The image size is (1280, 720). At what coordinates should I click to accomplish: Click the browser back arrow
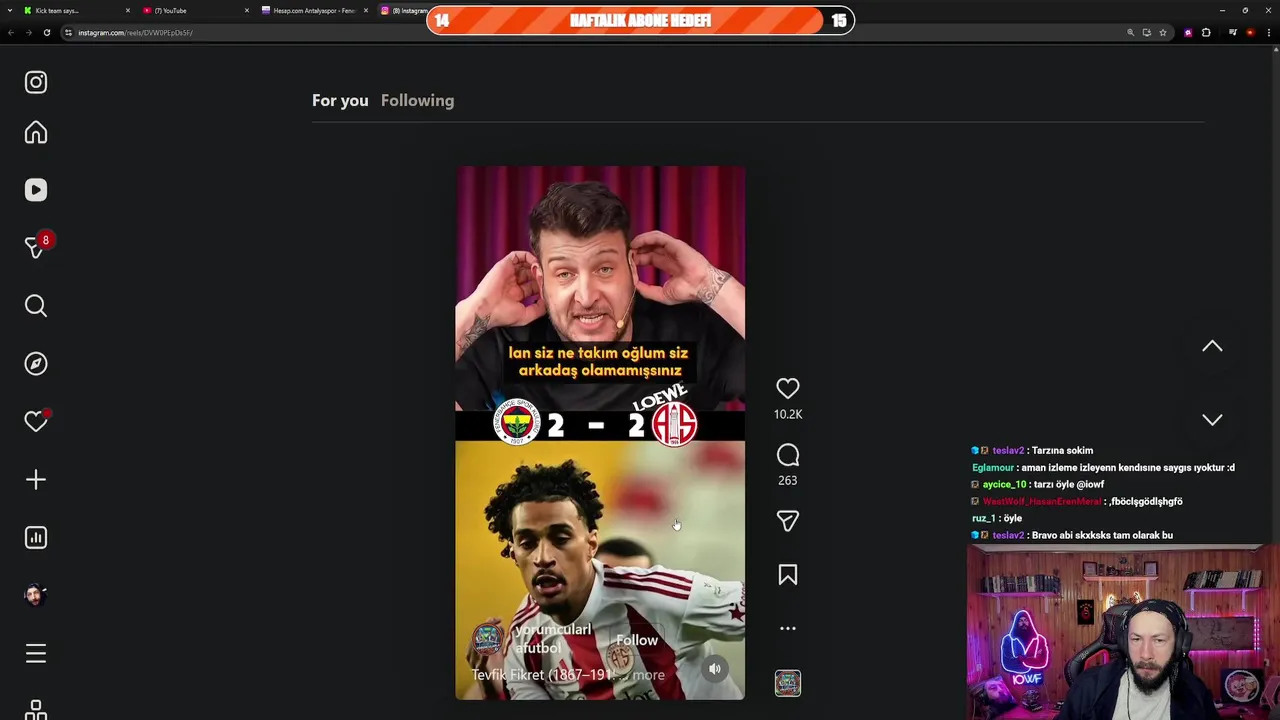pos(11,32)
